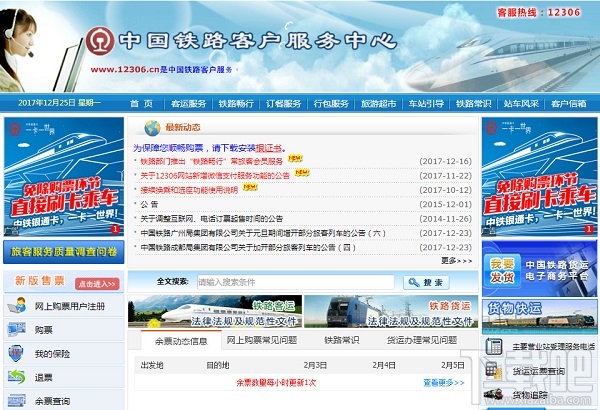
Task: Open 关于调整互联网、电话订票起售时间的公告 link
Action: 212,219
